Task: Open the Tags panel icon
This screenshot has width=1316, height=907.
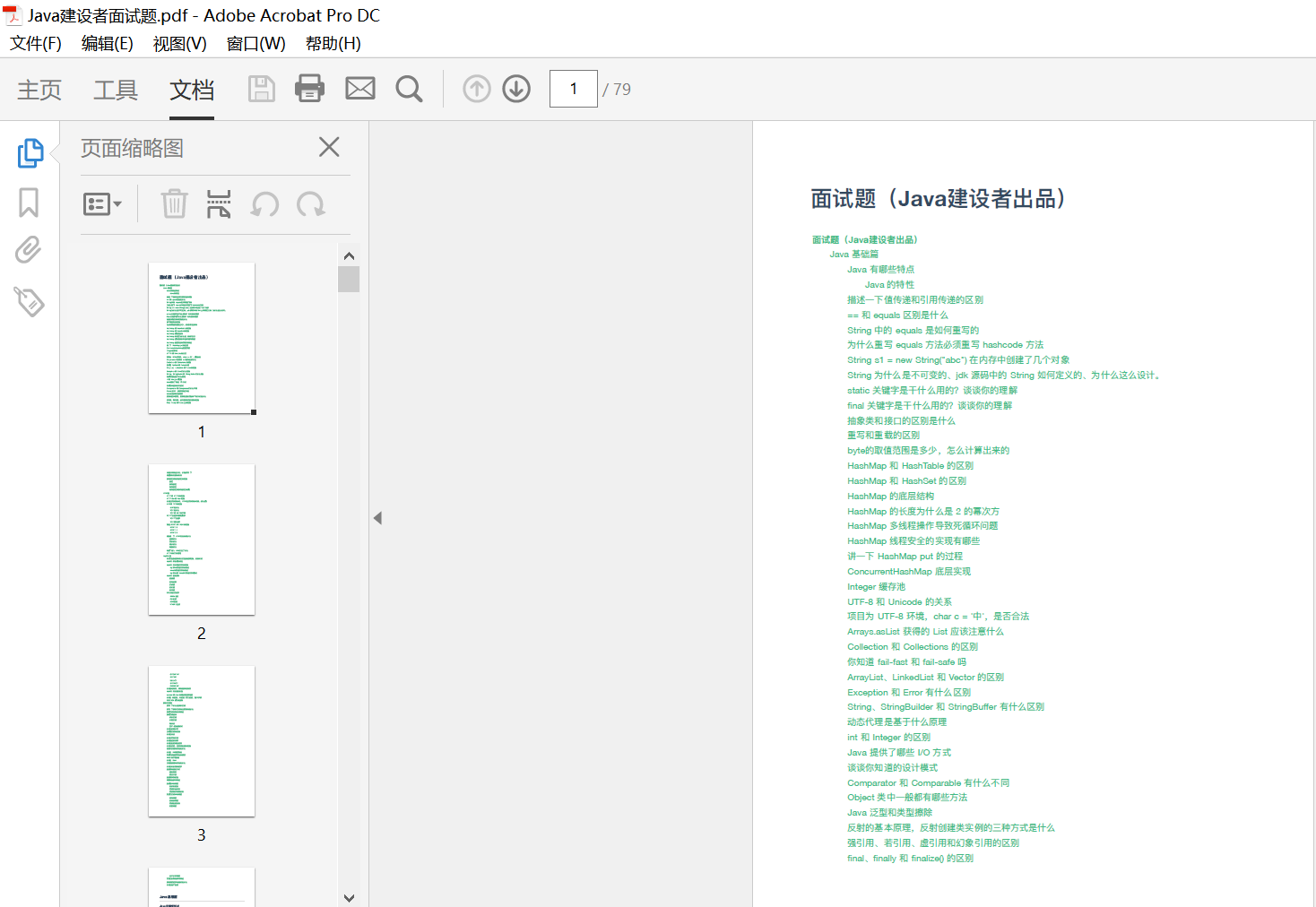Action: pyautogui.click(x=29, y=301)
